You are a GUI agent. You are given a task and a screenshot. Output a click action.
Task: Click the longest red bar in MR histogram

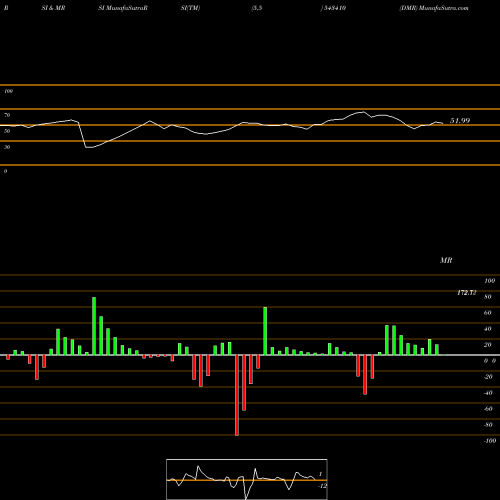point(237,395)
